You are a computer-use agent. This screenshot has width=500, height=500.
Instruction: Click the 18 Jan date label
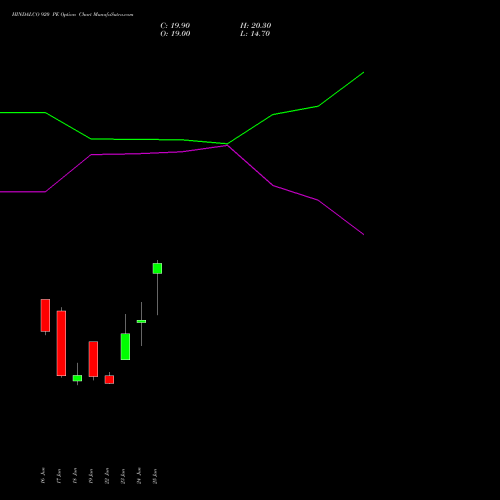point(75,476)
